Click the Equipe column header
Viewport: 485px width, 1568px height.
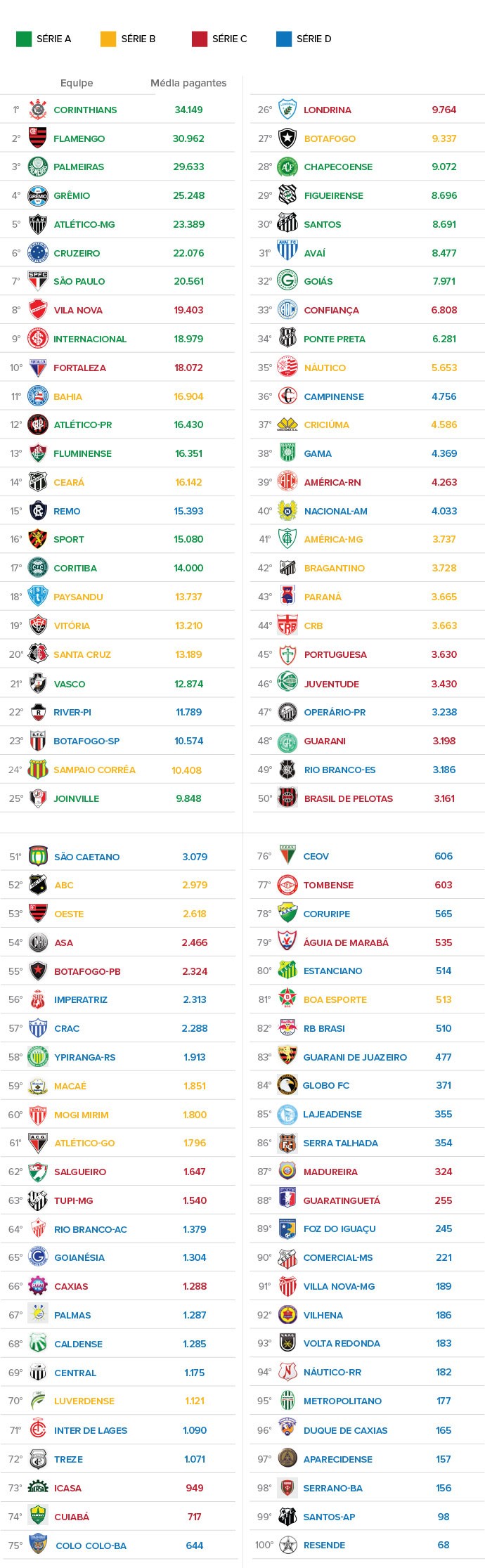[77, 83]
